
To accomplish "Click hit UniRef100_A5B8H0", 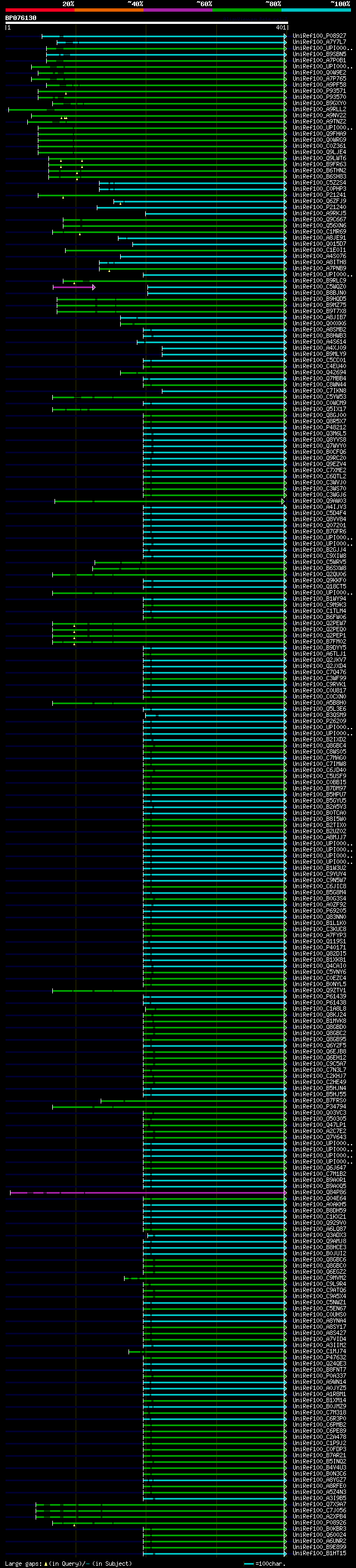I will (319, 703).
